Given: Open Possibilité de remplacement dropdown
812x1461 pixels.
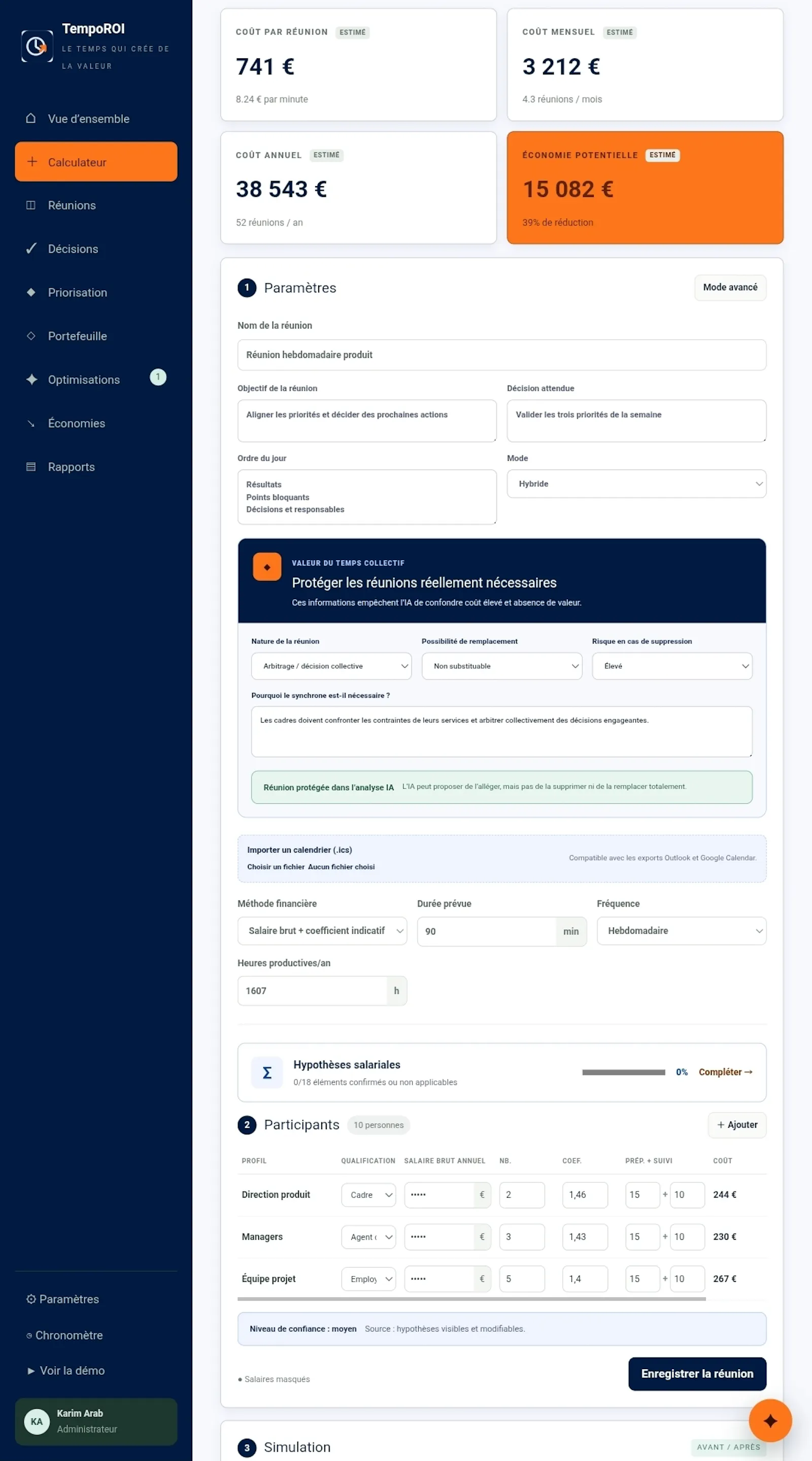Looking at the screenshot, I should (x=502, y=666).
